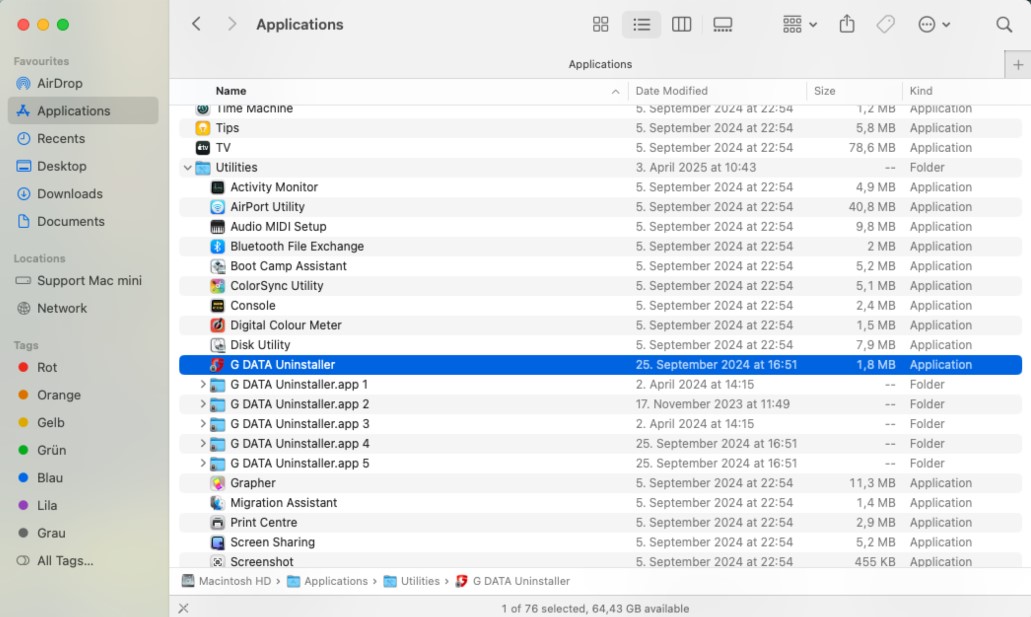Viewport: 1031px width, 617px height.
Task: Open the More actions ellipsis menu
Action: click(x=934, y=24)
